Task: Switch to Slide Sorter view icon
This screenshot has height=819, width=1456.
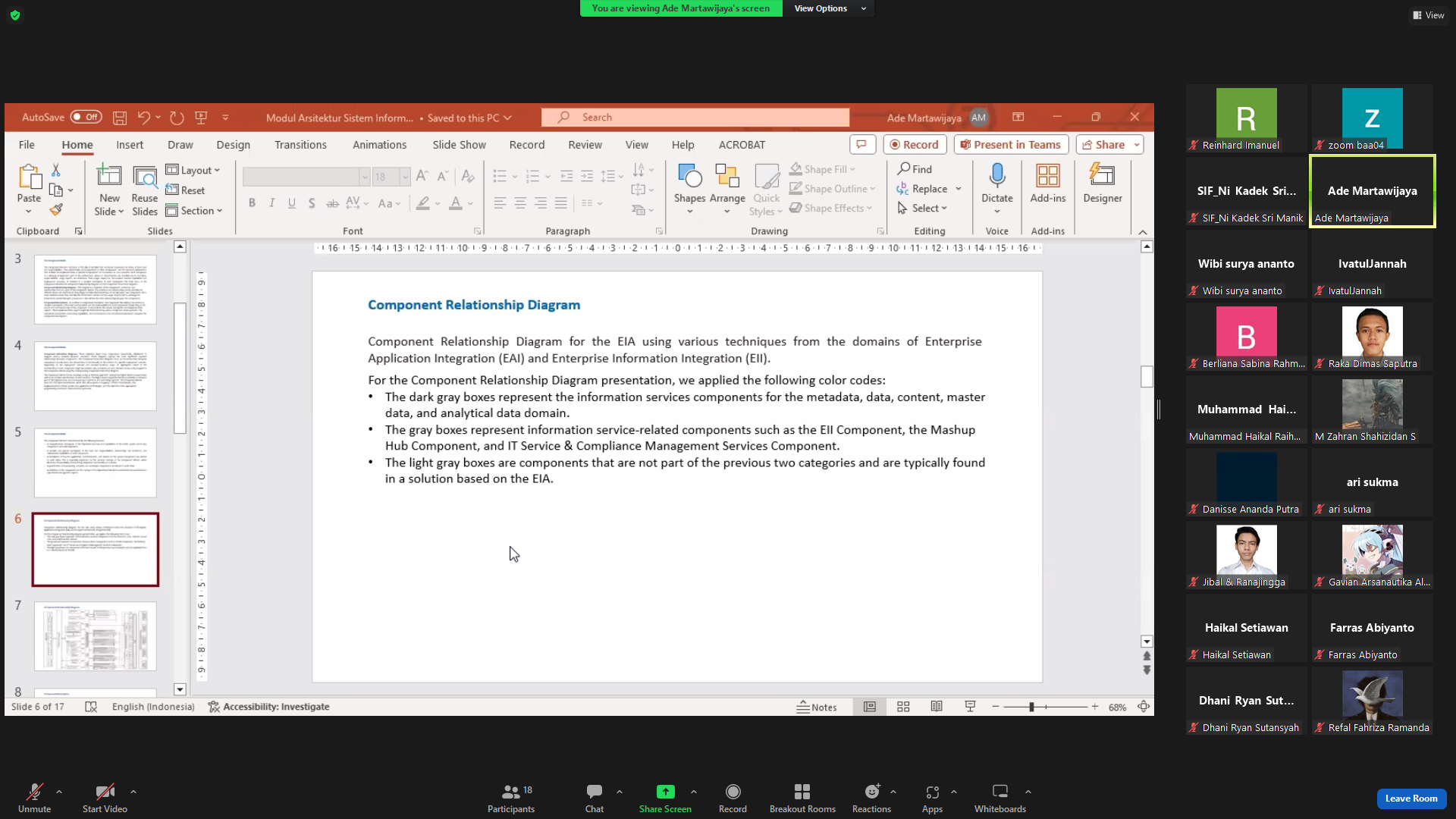Action: [x=903, y=707]
